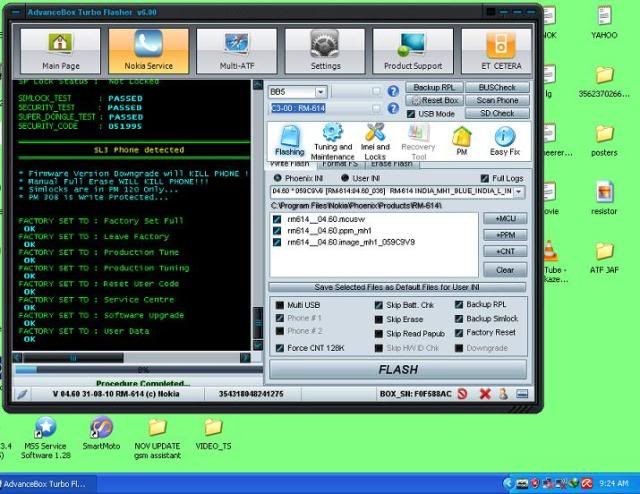Open the SmartMoto desktop shortcut

(x=101, y=433)
